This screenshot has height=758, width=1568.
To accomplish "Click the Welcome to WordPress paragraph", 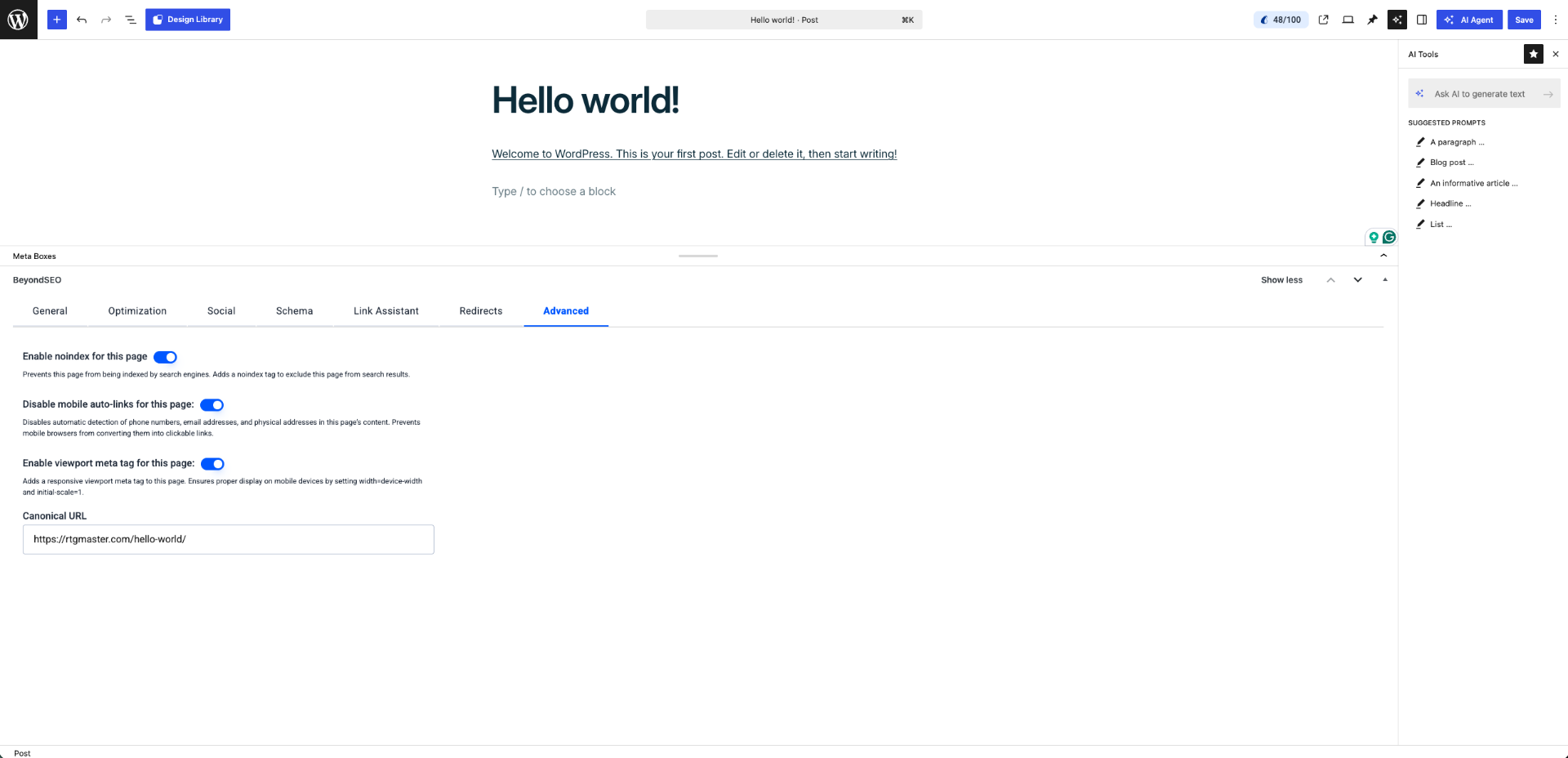I will tap(694, 154).
